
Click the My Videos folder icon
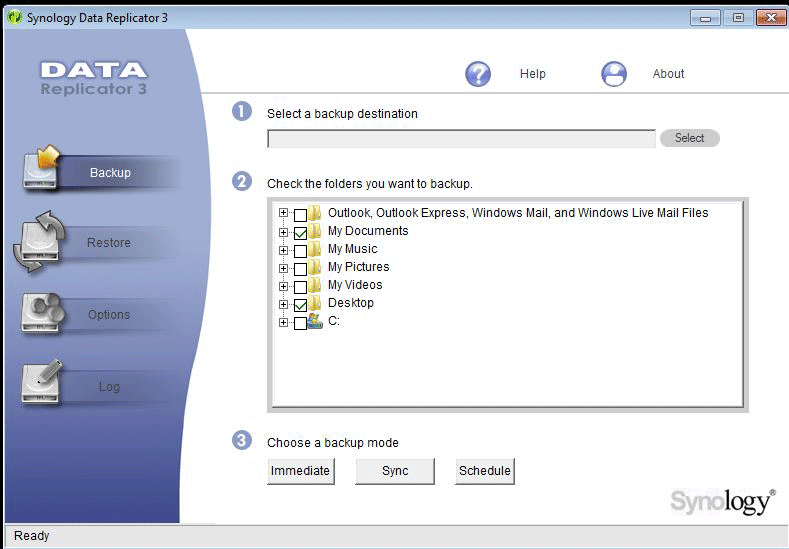click(x=315, y=285)
